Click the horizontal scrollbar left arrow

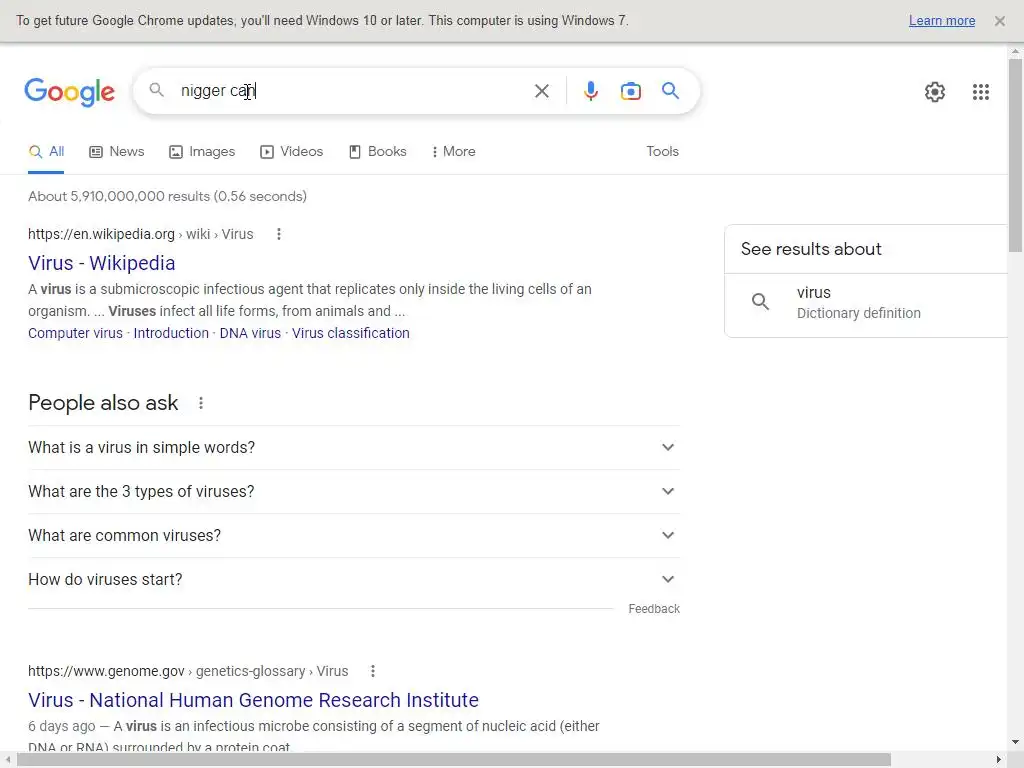click(x=7, y=760)
